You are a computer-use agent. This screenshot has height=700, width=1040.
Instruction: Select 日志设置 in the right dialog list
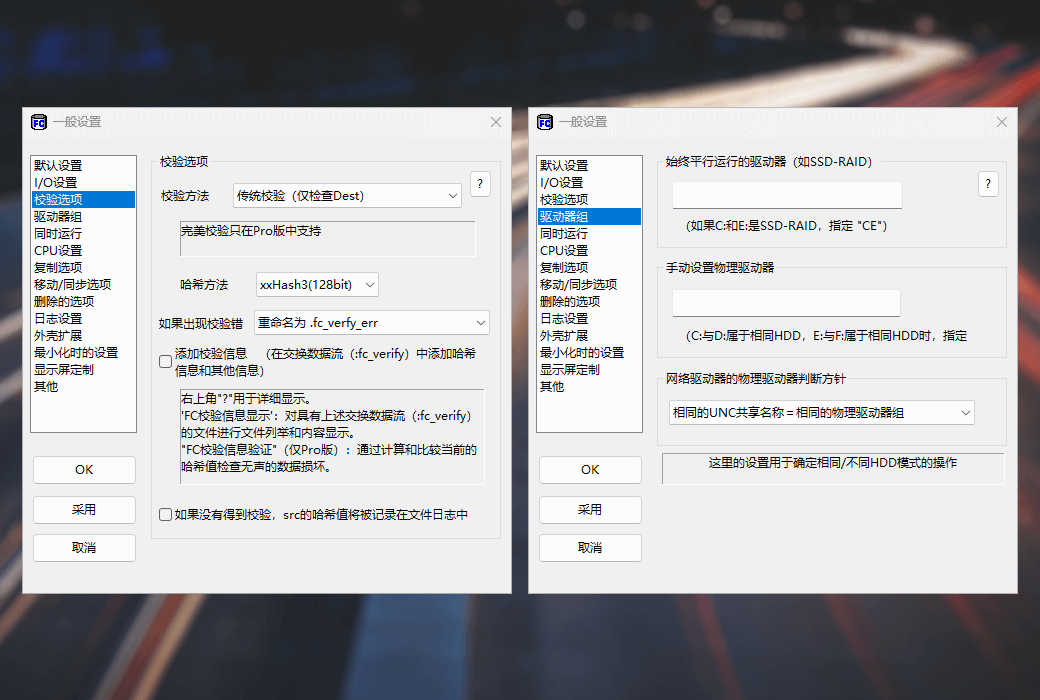[563, 318]
